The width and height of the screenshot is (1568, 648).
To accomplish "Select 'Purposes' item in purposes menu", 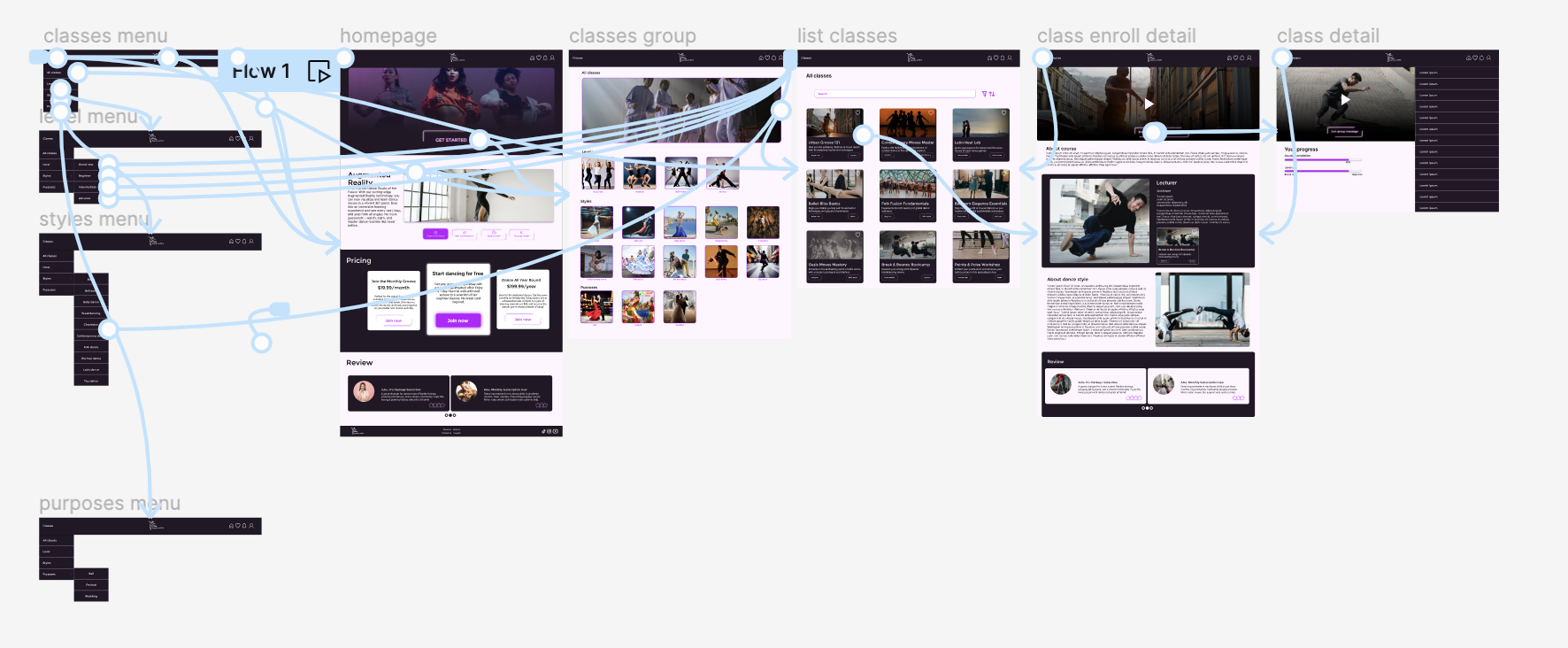I will point(56,574).
